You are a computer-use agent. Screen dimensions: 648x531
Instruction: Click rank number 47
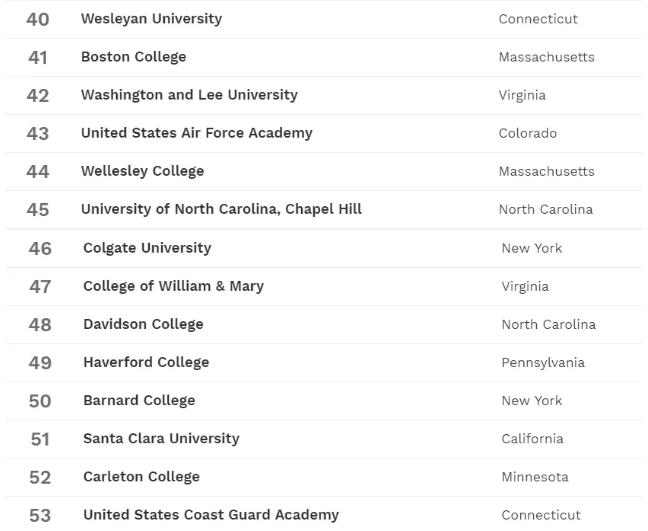[x=40, y=286]
